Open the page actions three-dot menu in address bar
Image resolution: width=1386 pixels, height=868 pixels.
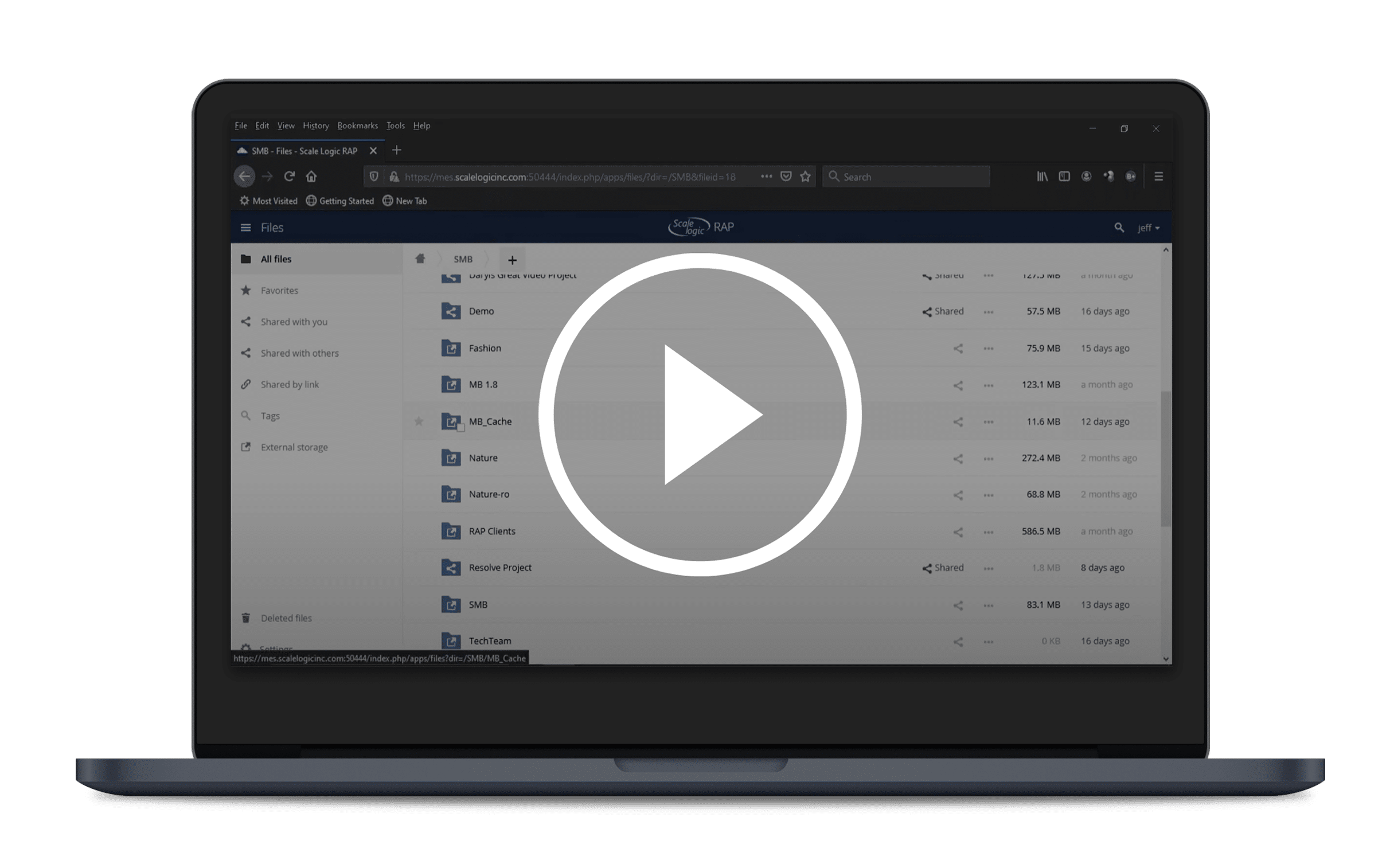tap(766, 176)
